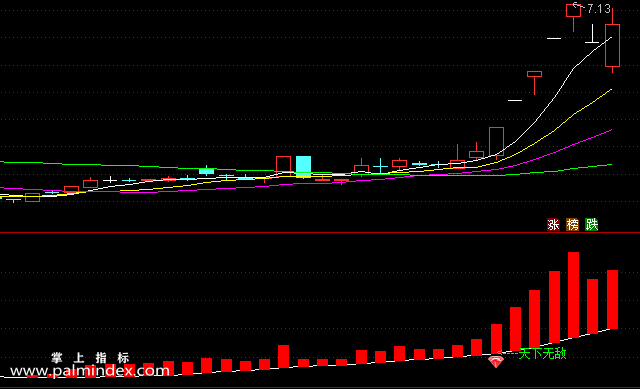
Task: Click the green 跌 icon
Action: 591,225
